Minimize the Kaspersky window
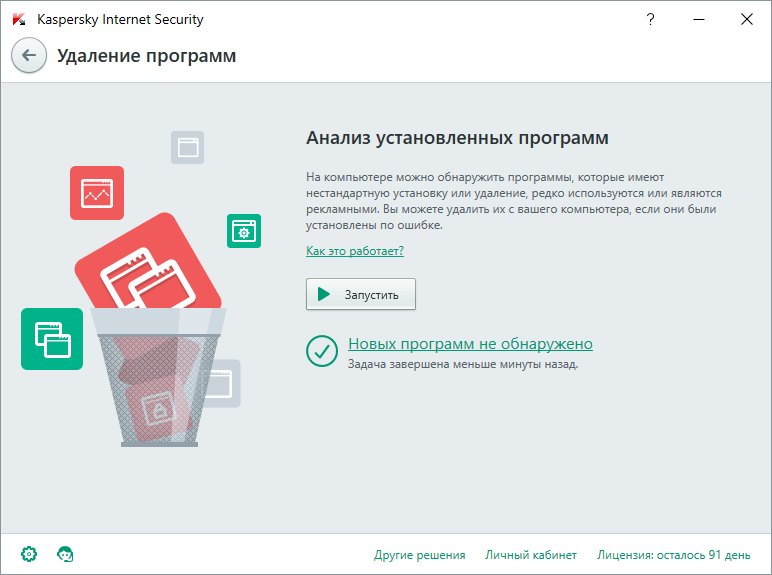Screen dimensions: 772x575 point(699,19)
